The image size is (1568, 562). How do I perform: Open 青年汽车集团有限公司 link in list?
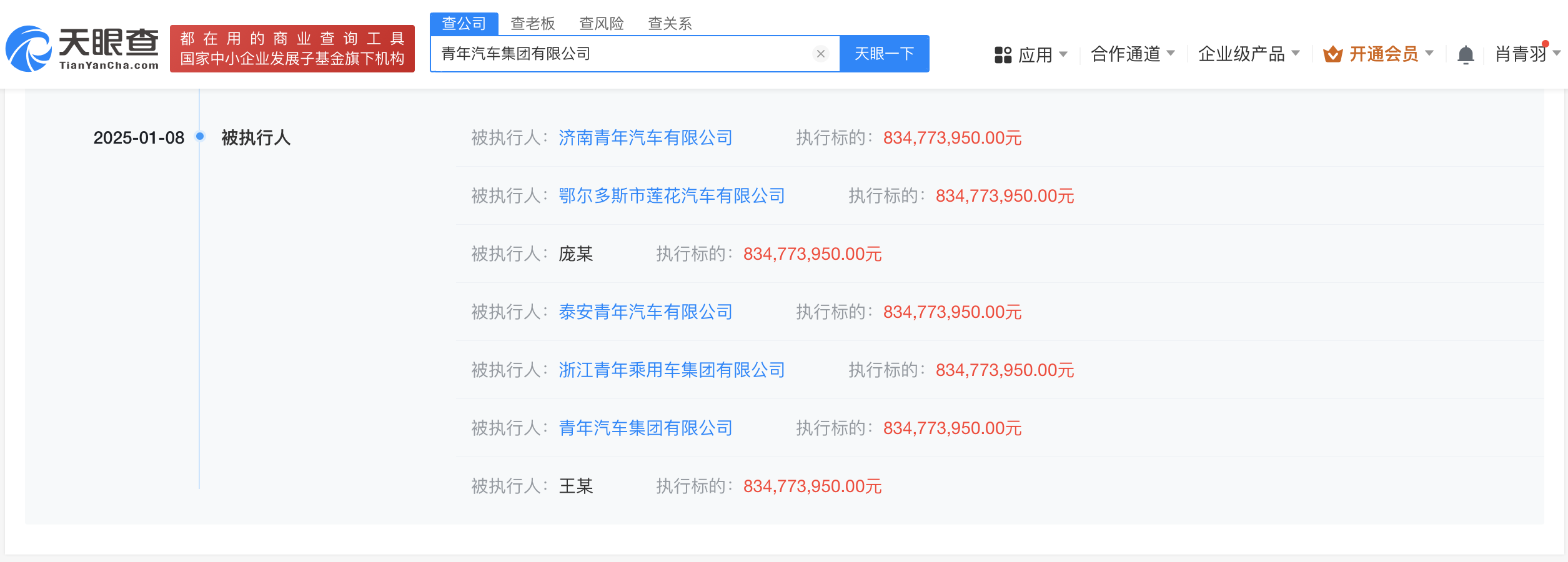[x=645, y=428]
